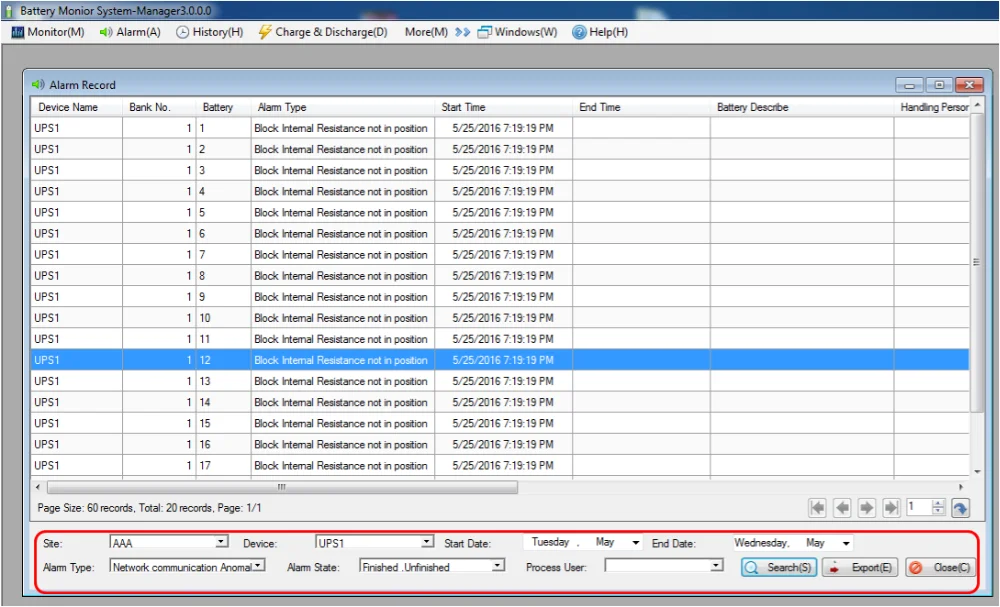Click the table's scroll right arrow
Screen dimensions: 1000x607
961,487
